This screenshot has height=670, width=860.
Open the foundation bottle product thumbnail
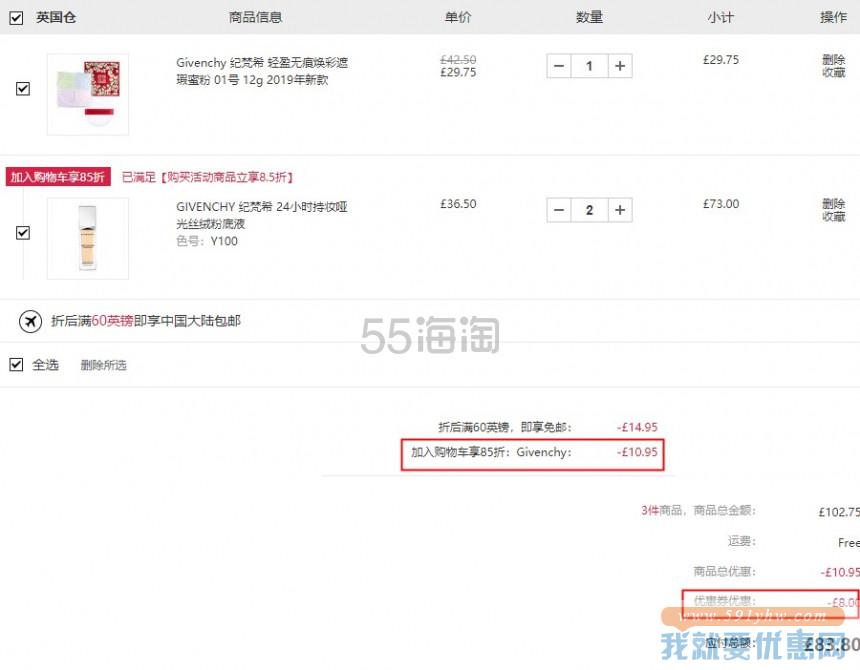coord(88,239)
